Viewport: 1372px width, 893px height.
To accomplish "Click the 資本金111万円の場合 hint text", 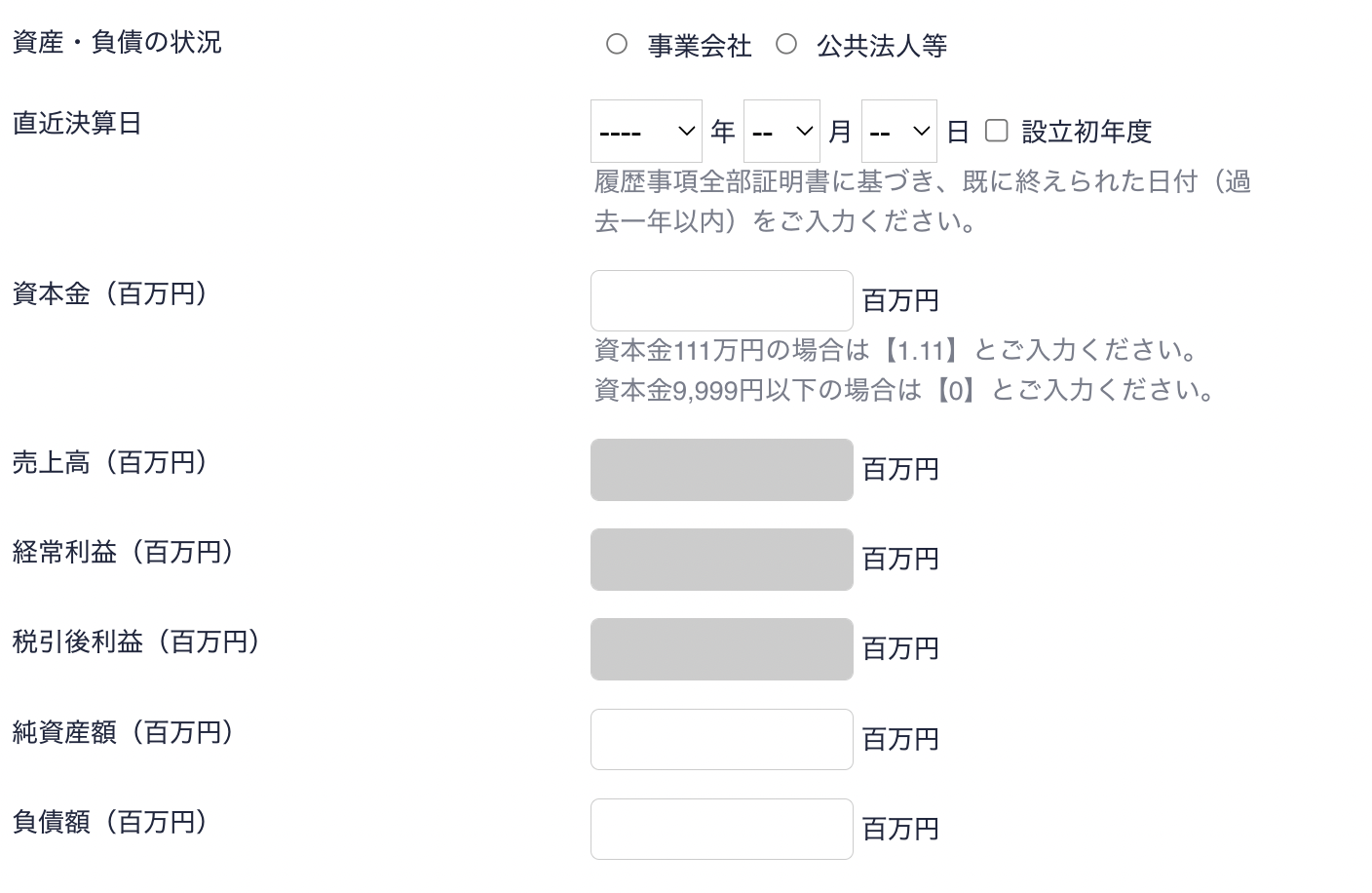I will (x=896, y=350).
